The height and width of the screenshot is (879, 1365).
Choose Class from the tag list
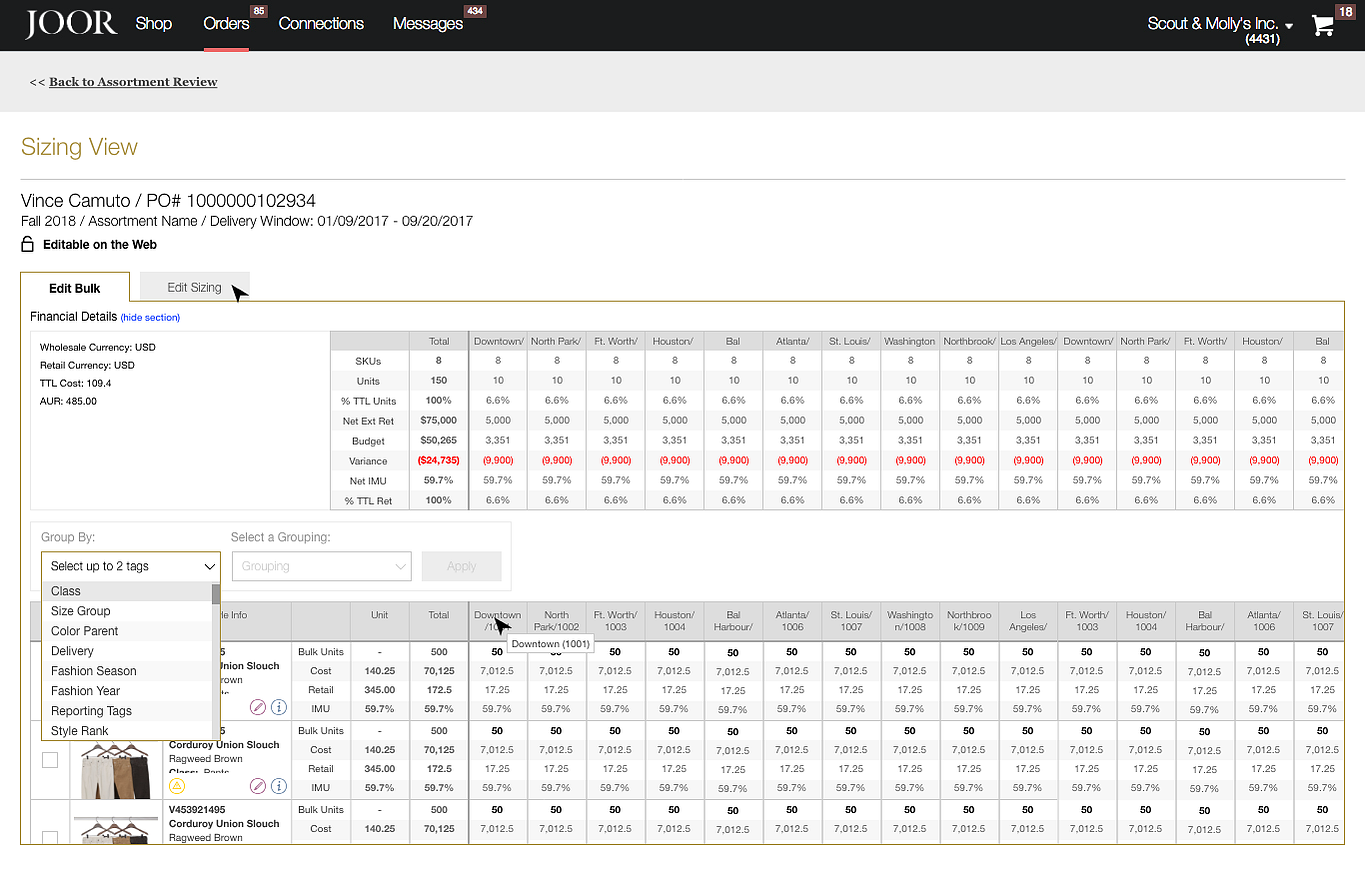127,591
